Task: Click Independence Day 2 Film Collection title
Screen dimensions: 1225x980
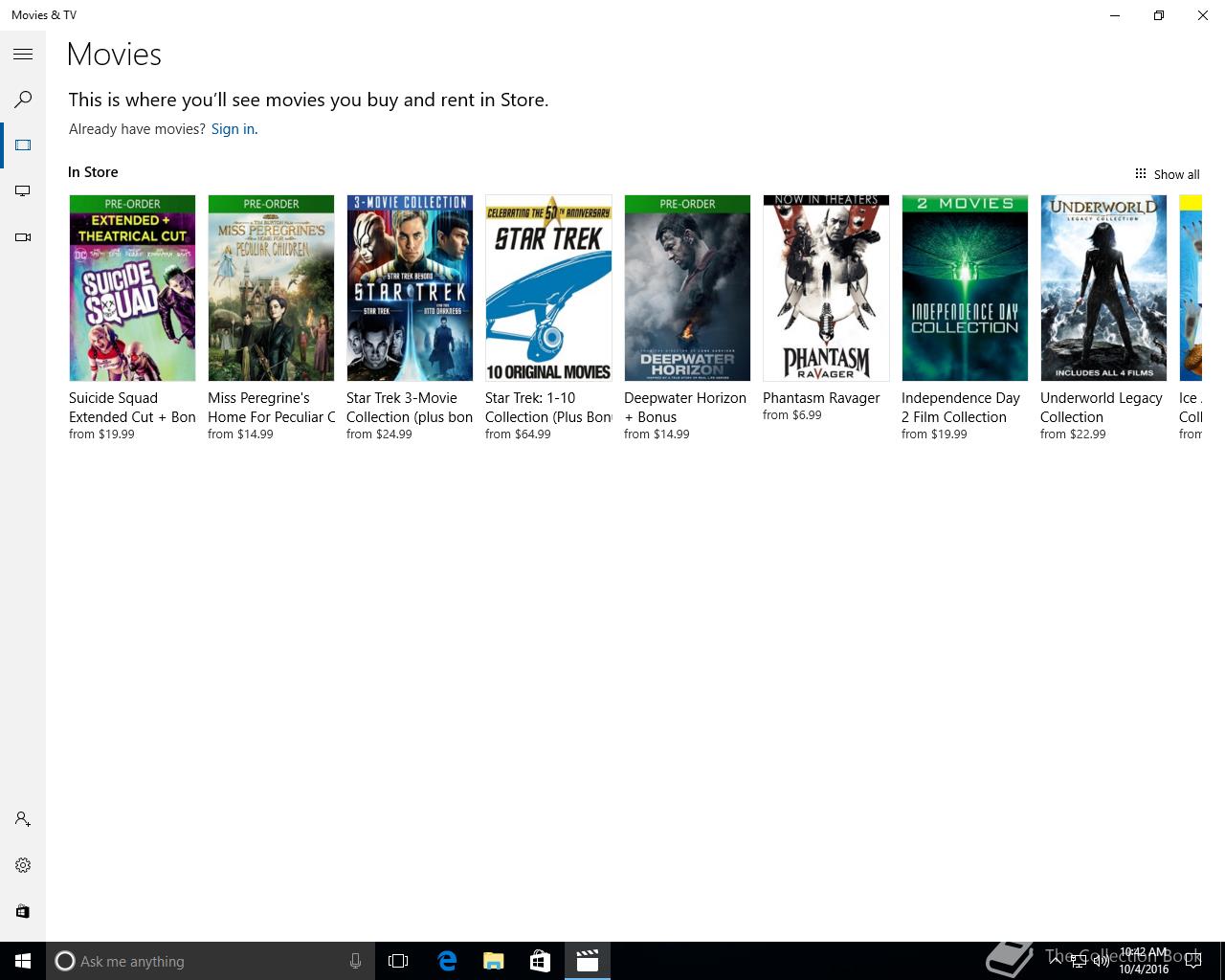Action: tap(961, 408)
